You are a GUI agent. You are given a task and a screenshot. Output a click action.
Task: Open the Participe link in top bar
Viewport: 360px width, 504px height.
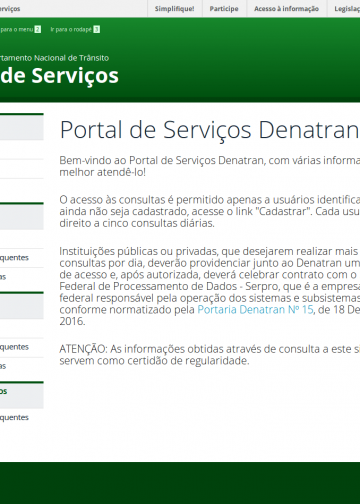click(224, 9)
